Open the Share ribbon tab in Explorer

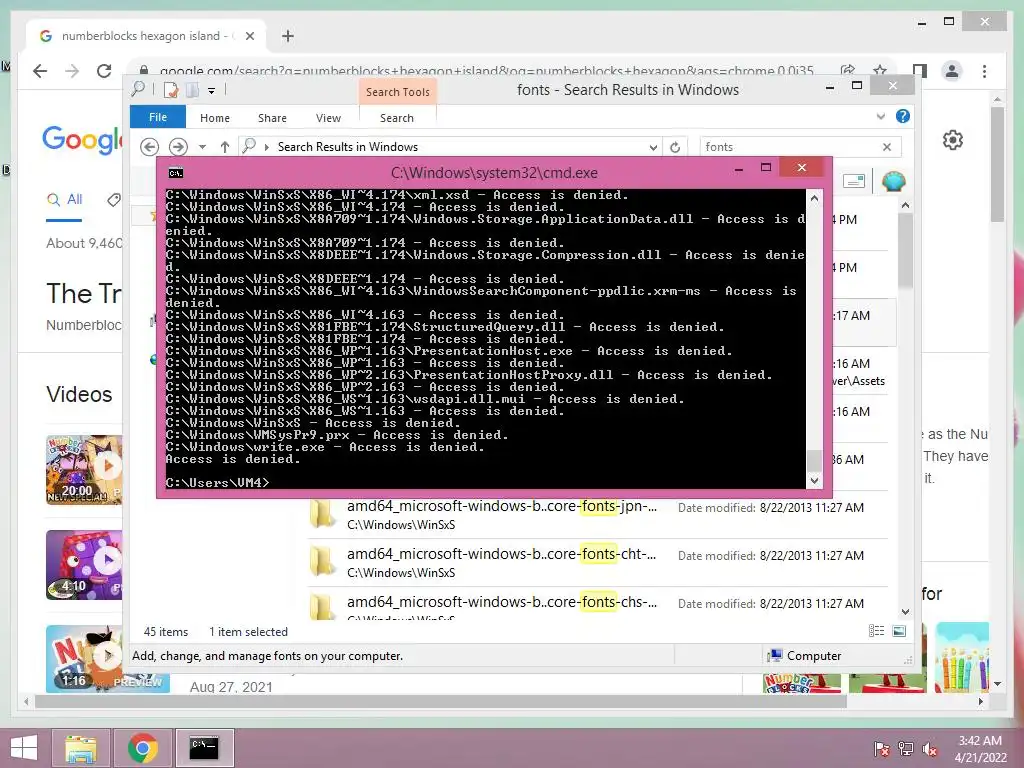pos(272,118)
